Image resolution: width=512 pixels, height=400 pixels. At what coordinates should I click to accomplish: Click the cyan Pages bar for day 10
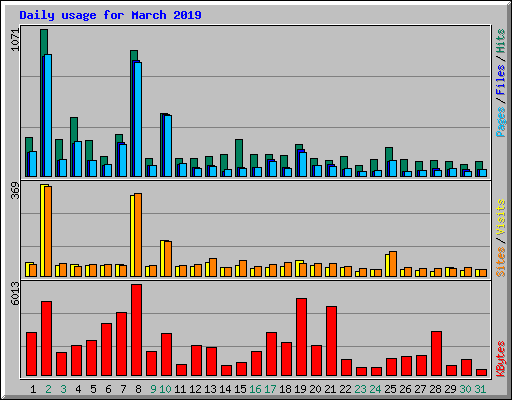pos(168,146)
